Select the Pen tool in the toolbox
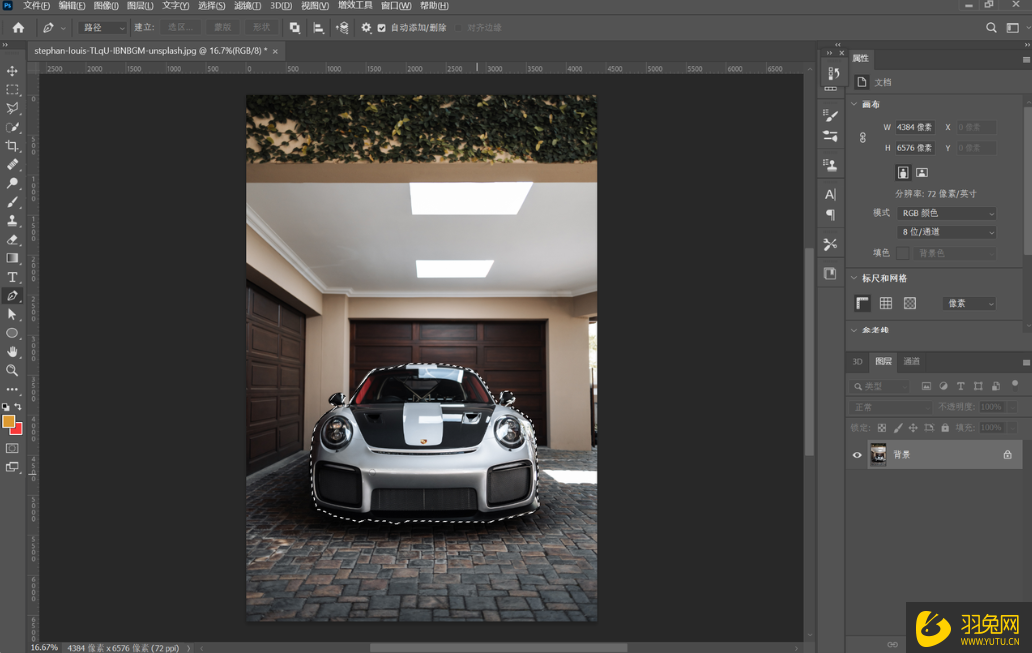1032x653 pixels. tap(12, 296)
